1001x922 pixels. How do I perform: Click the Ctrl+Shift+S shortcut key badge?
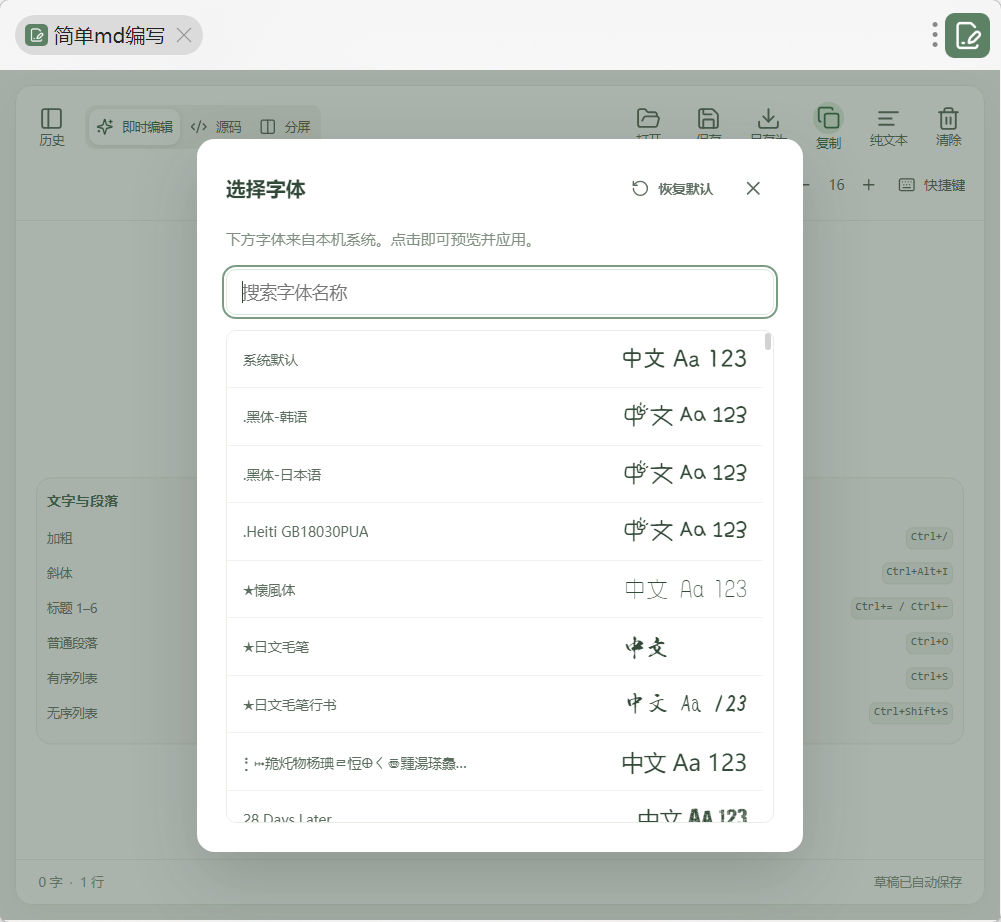coord(910,712)
